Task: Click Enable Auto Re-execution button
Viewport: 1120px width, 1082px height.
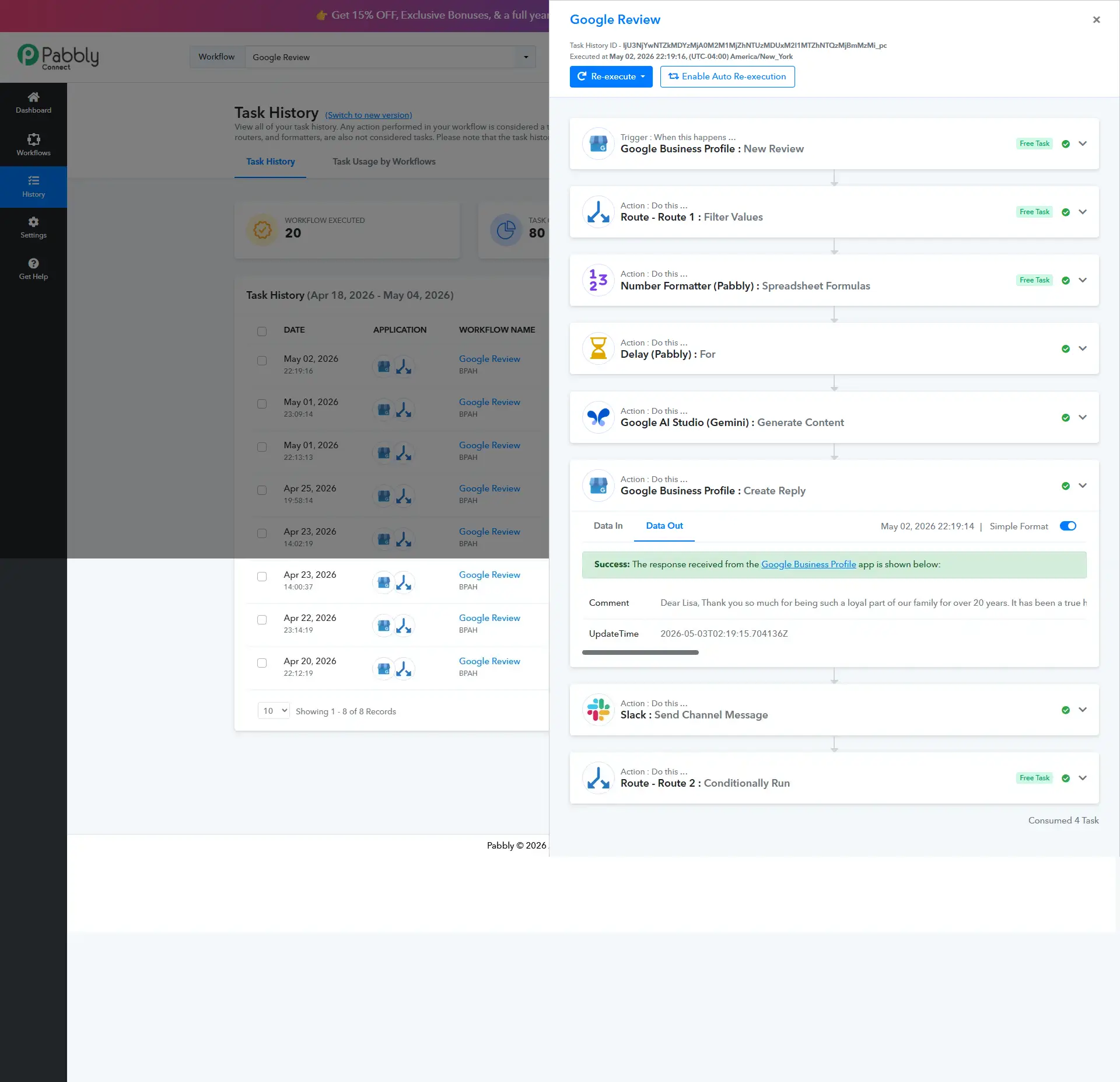Action: (727, 76)
